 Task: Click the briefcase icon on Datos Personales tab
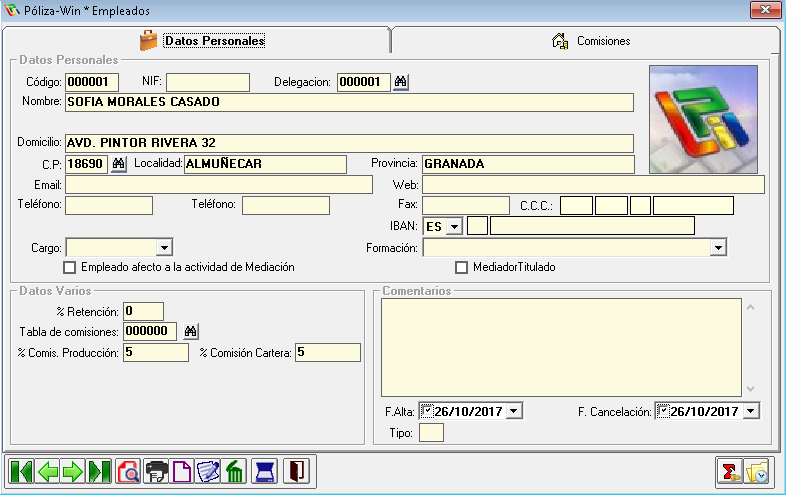148,41
